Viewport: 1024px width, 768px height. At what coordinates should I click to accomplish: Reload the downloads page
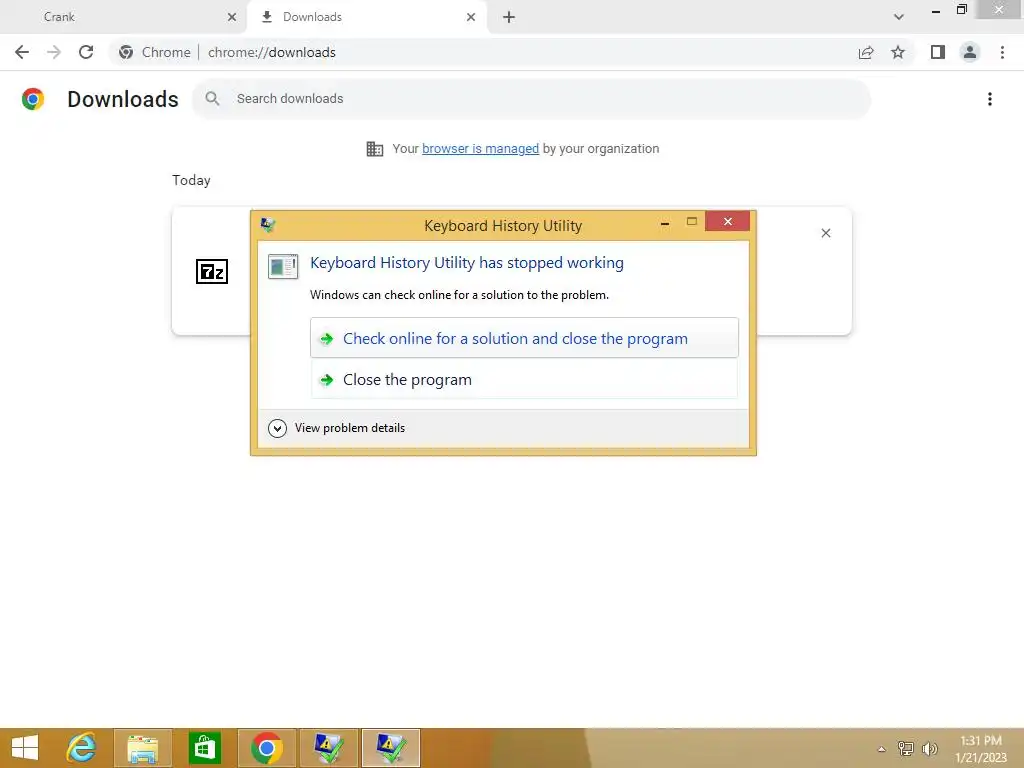(86, 52)
